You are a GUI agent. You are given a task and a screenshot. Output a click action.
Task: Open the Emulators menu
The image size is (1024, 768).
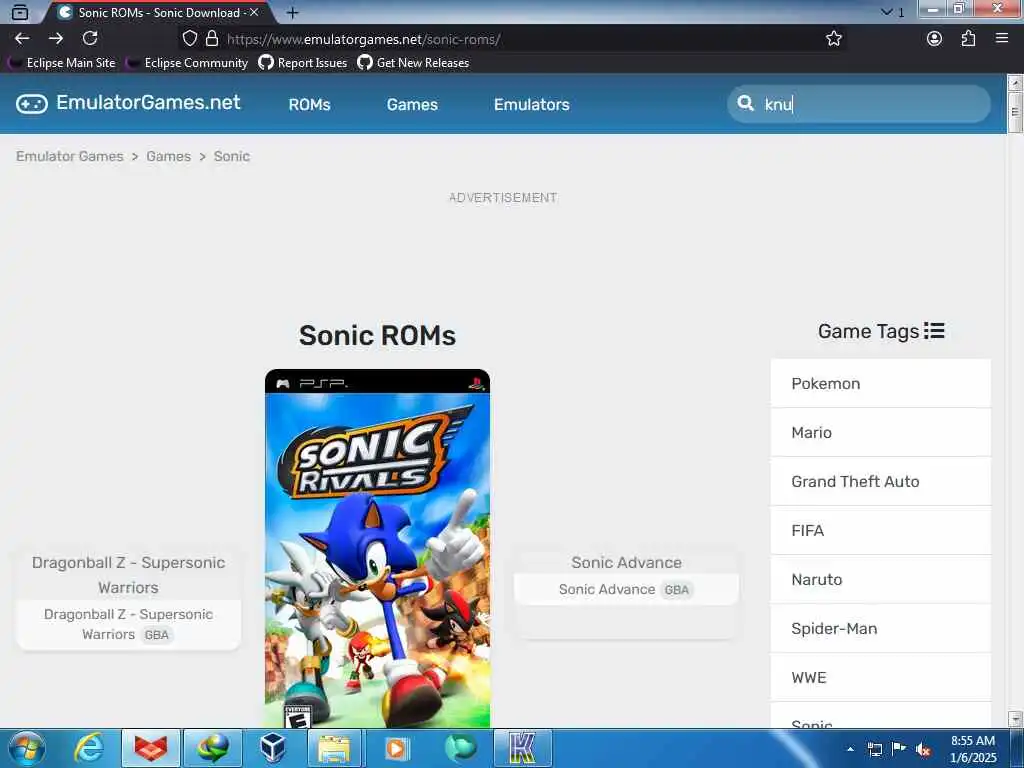tap(532, 104)
